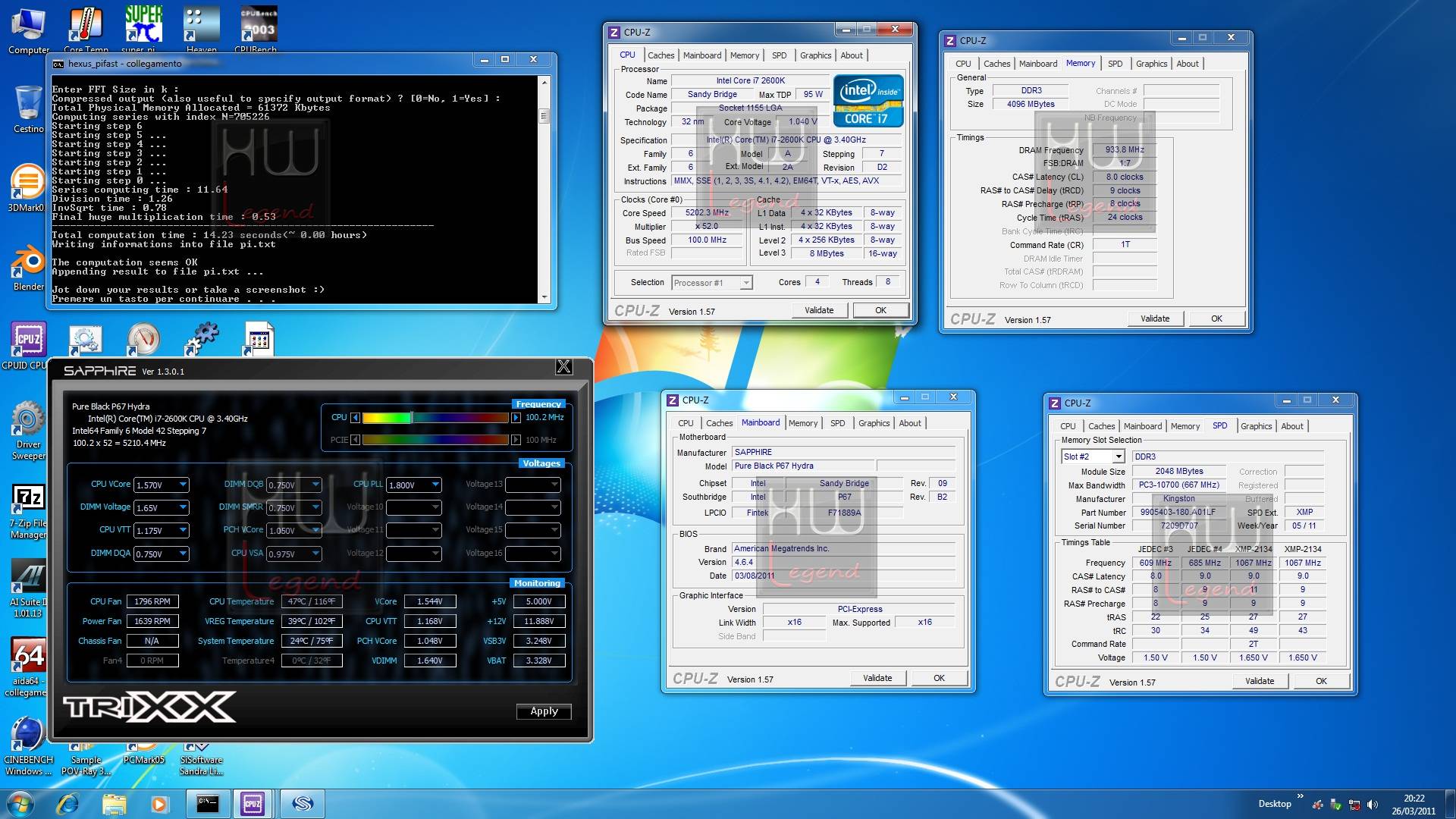Open CPU tab in Mainboard CPU-Z window

[686, 423]
